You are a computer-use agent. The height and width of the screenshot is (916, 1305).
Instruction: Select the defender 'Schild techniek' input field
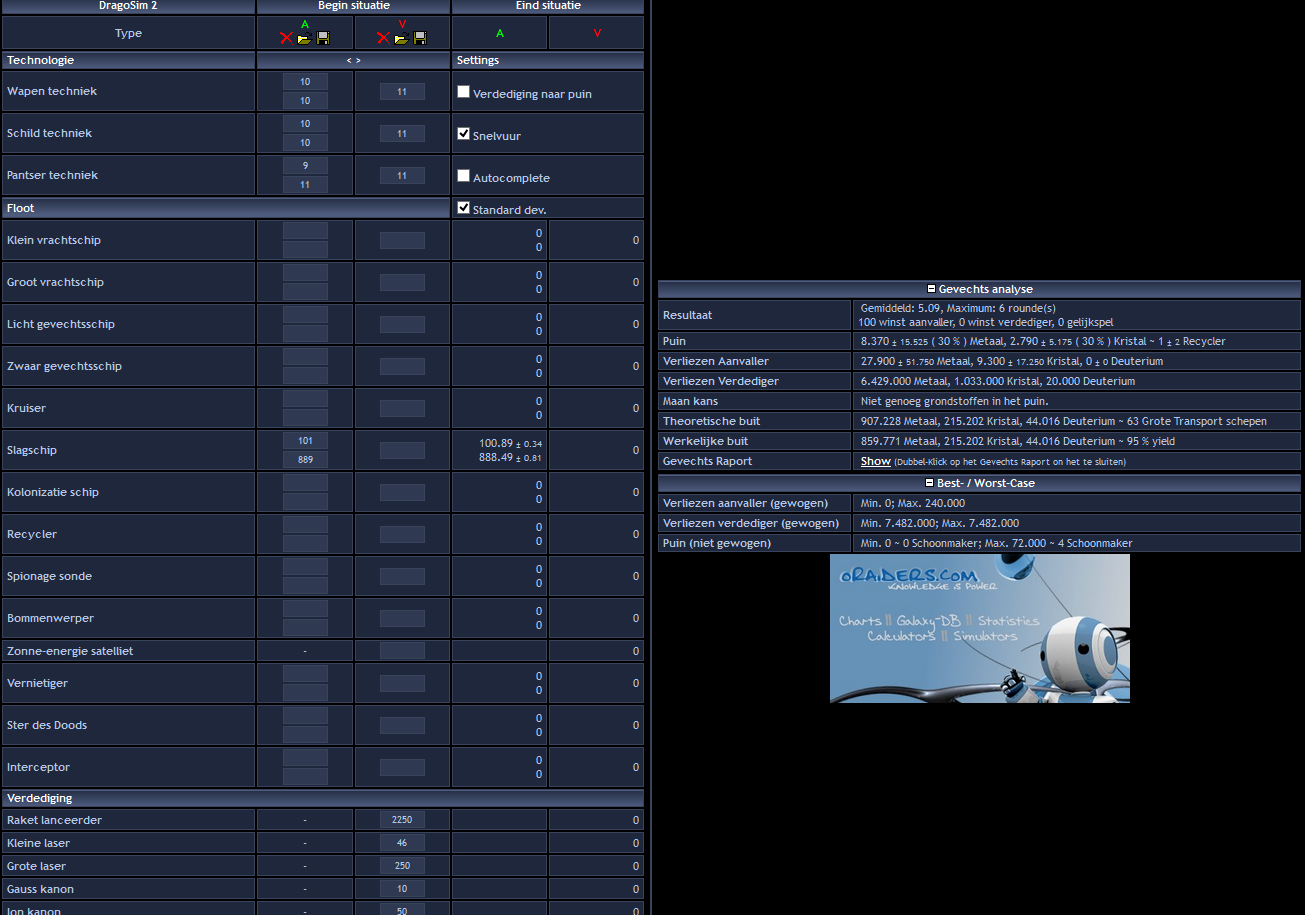tap(402, 134)
